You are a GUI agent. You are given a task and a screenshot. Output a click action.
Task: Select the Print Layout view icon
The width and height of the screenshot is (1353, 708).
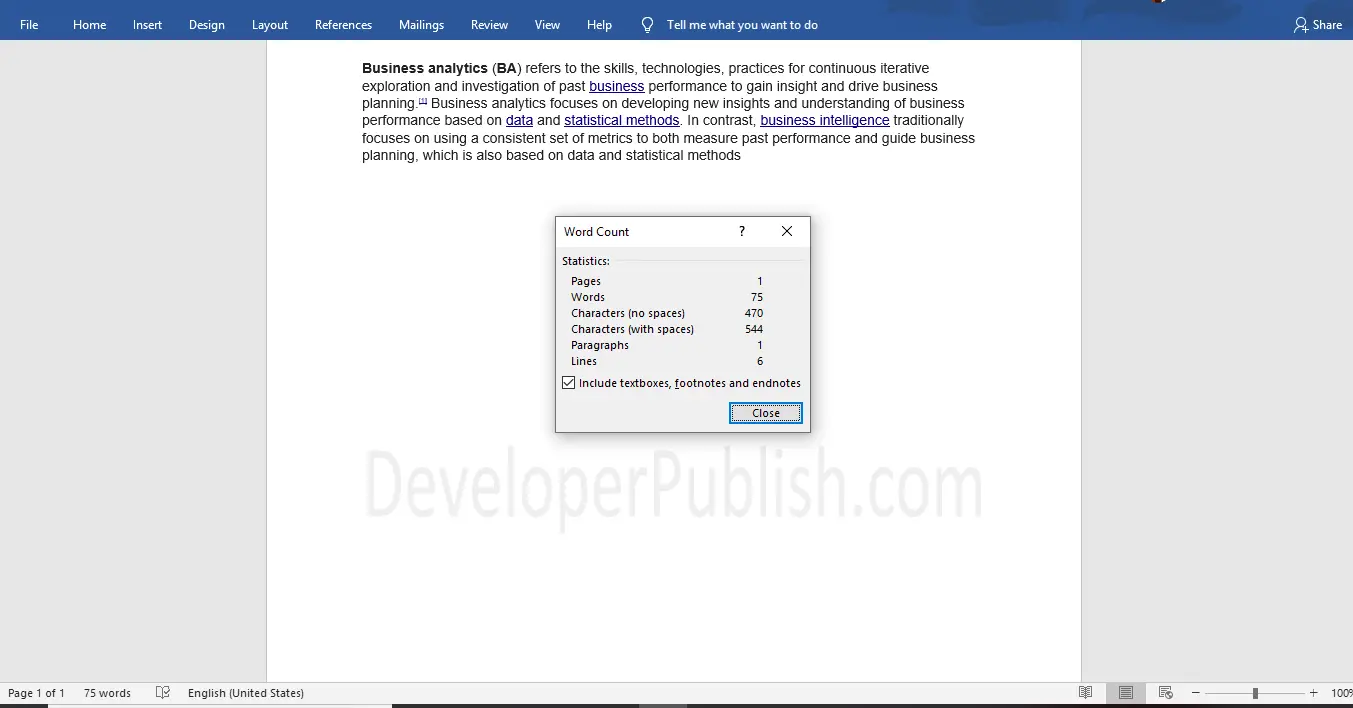point(1126,693)
